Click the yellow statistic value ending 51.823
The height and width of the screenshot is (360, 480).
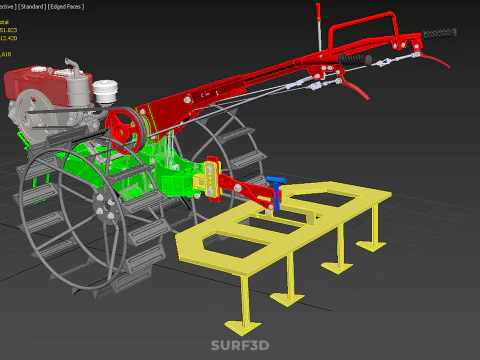point(9,30)
